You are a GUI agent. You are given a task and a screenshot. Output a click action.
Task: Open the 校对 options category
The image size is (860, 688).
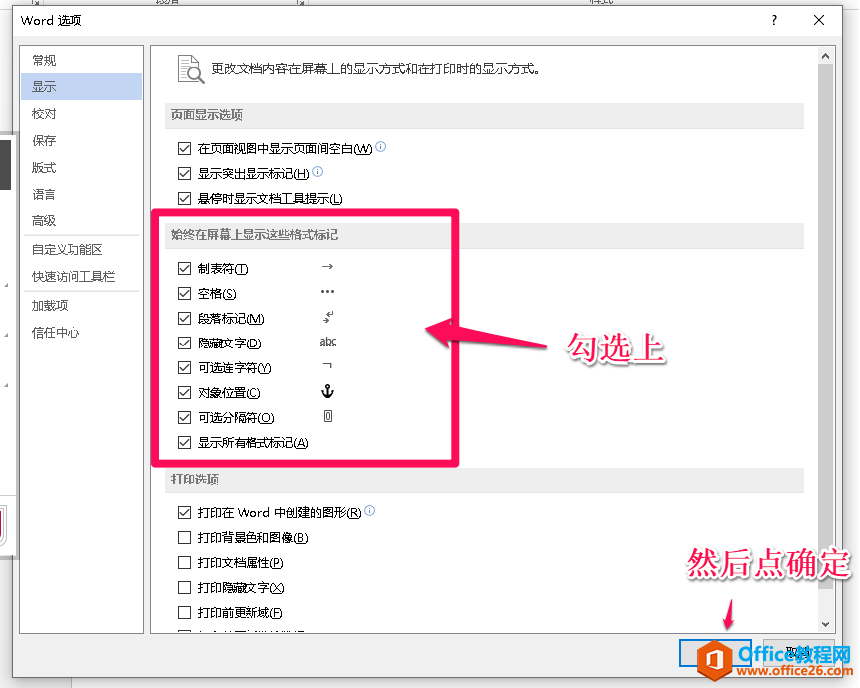(81, 114)
